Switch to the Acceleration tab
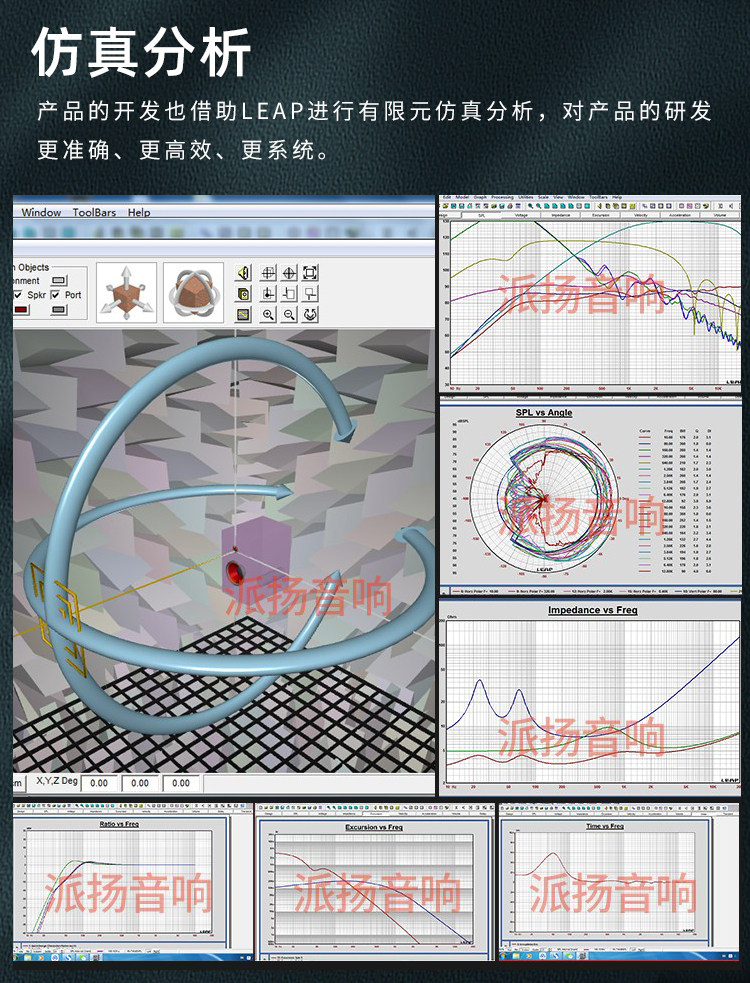This screenshot has width=750, height=983. pos(680,215)
